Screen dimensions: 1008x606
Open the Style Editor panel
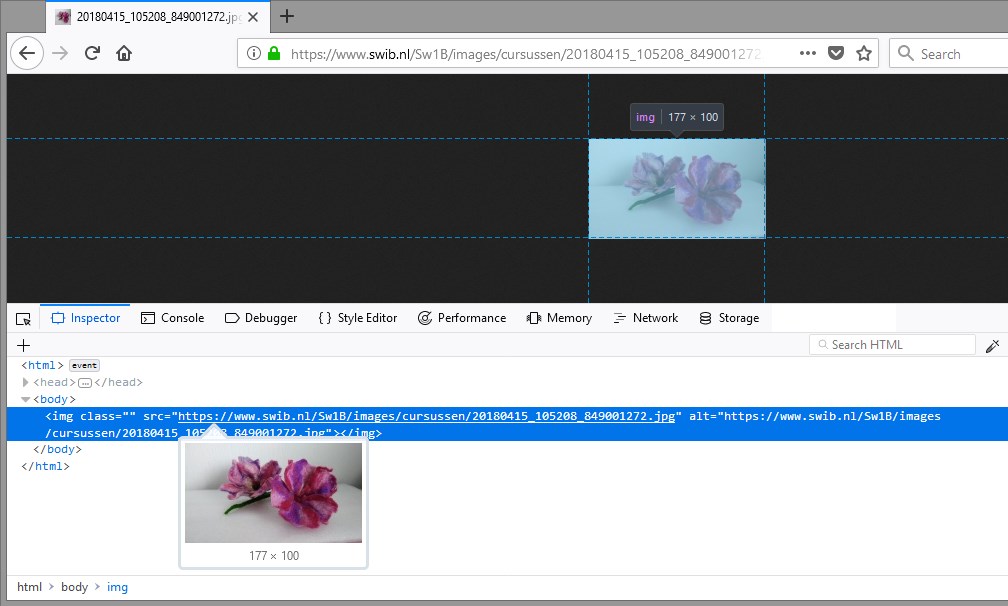tap(357, 318)
